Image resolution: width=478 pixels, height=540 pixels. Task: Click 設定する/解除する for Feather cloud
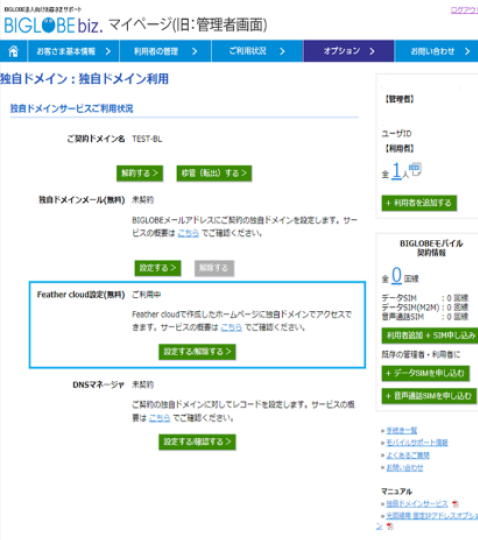point(197,352)
